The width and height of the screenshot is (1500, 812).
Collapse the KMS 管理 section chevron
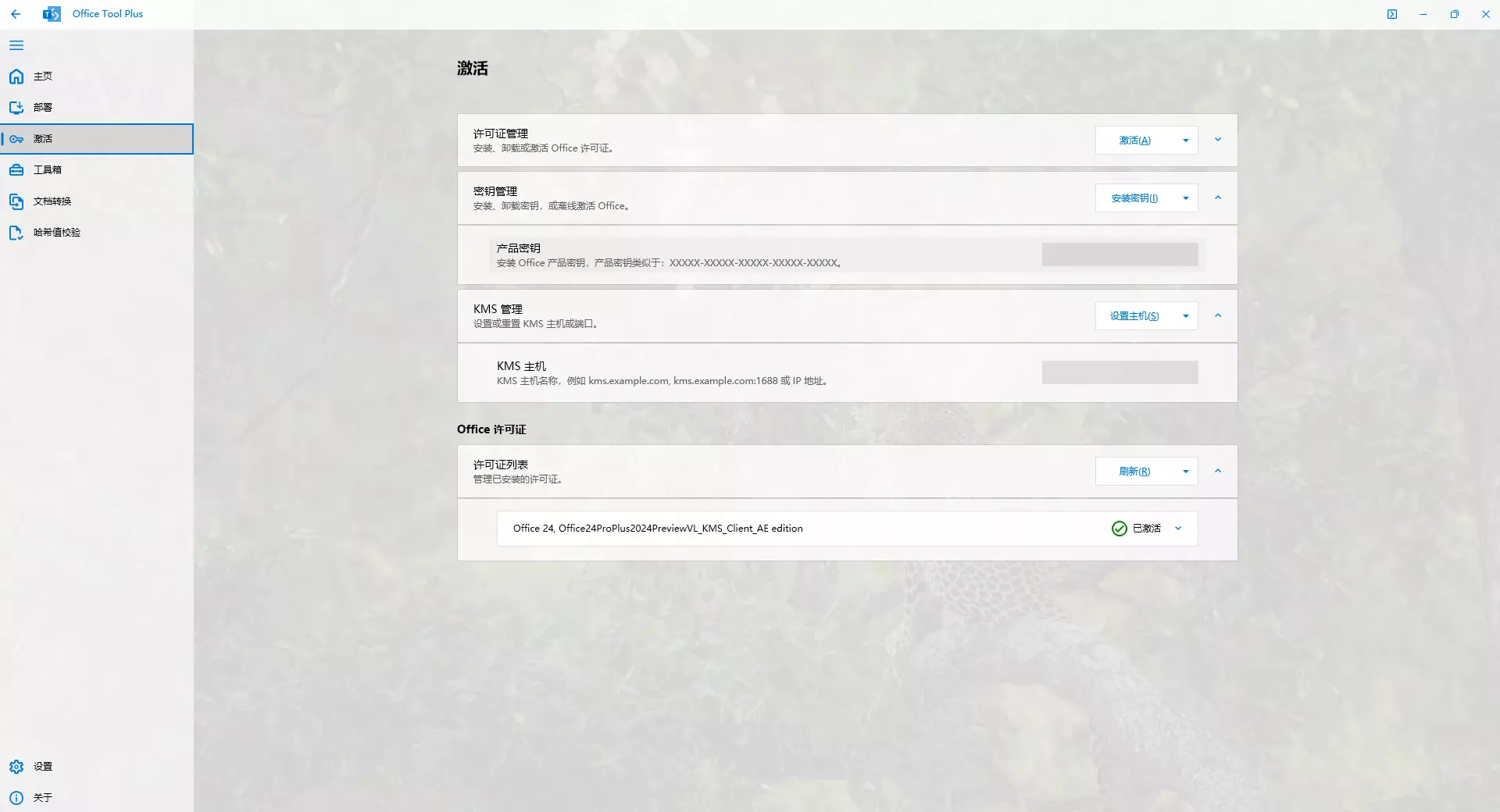(1218, 316)
